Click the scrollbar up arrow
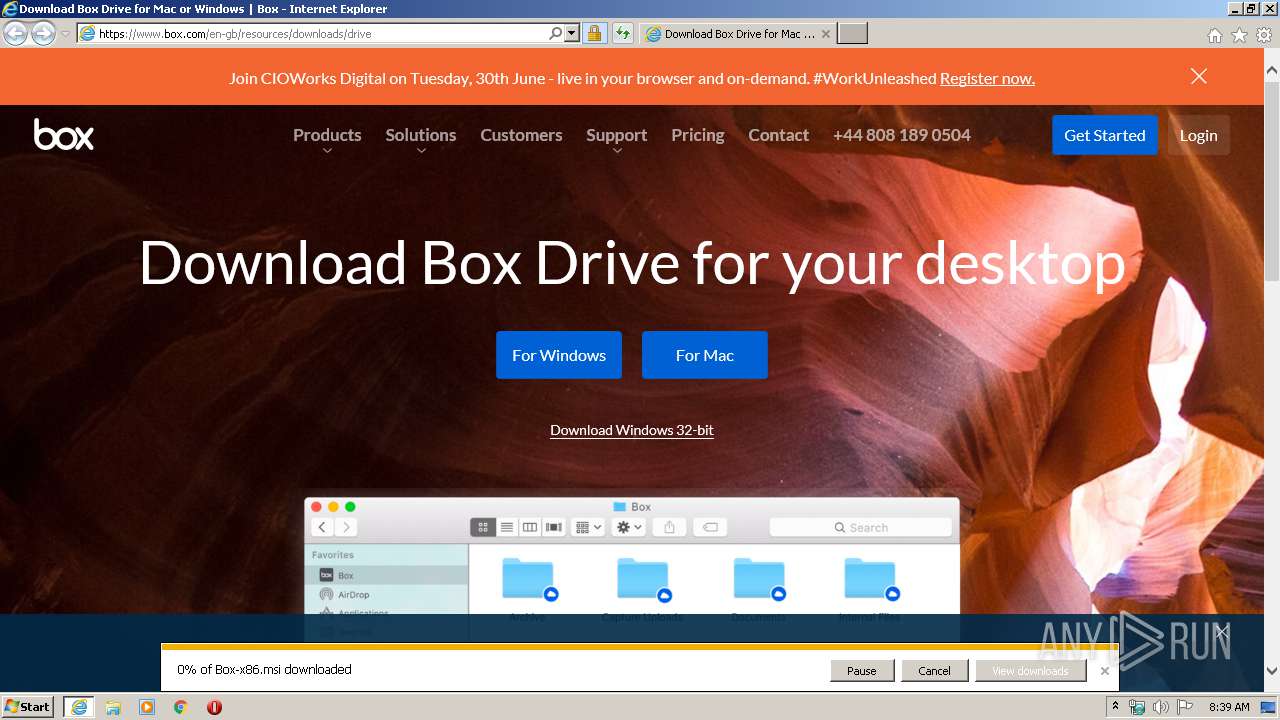The image size is (1280, 720). pyautogui.click(x=1272, y=72)
